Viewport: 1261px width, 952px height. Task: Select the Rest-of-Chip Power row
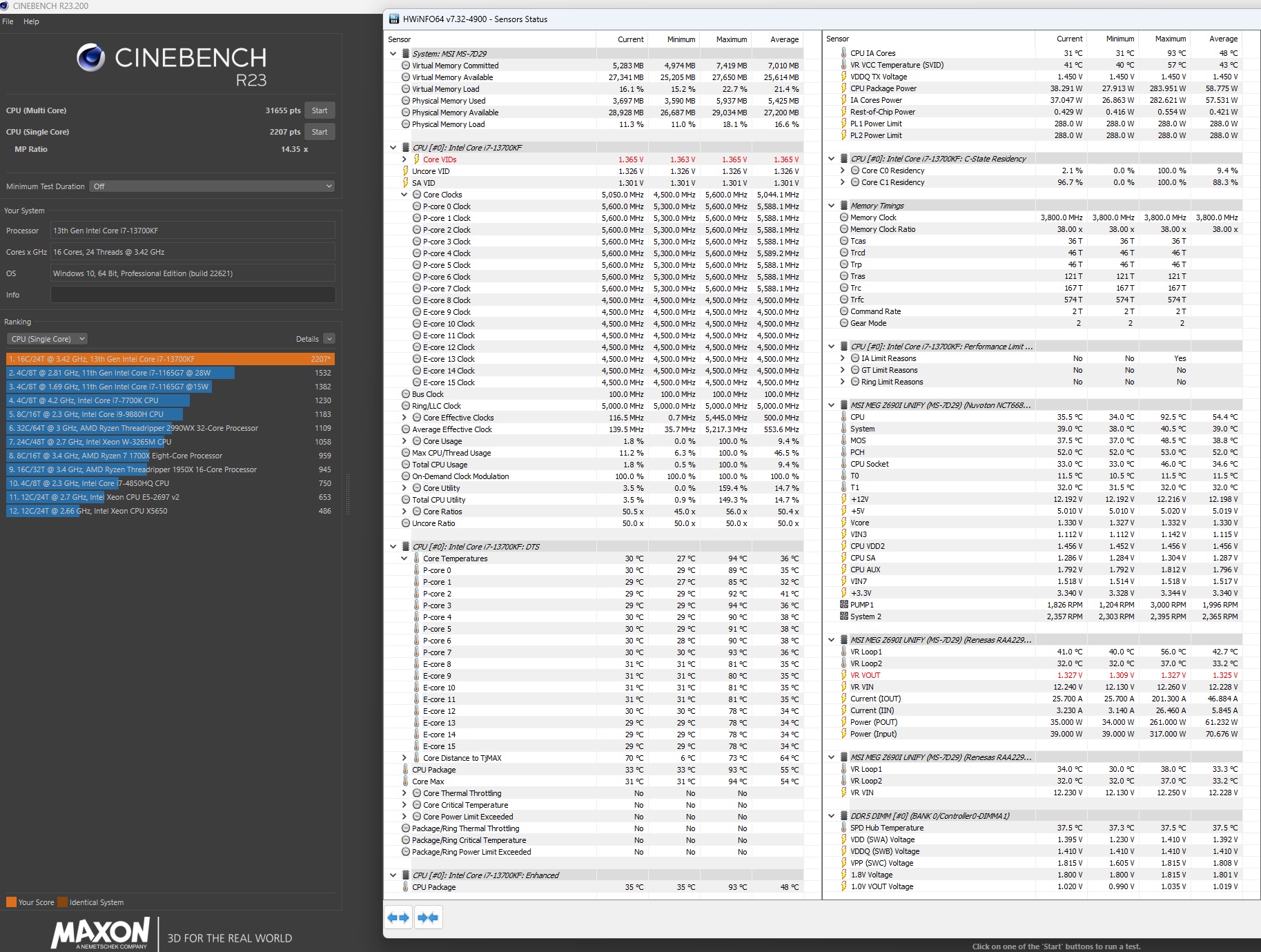[1034, 112]
